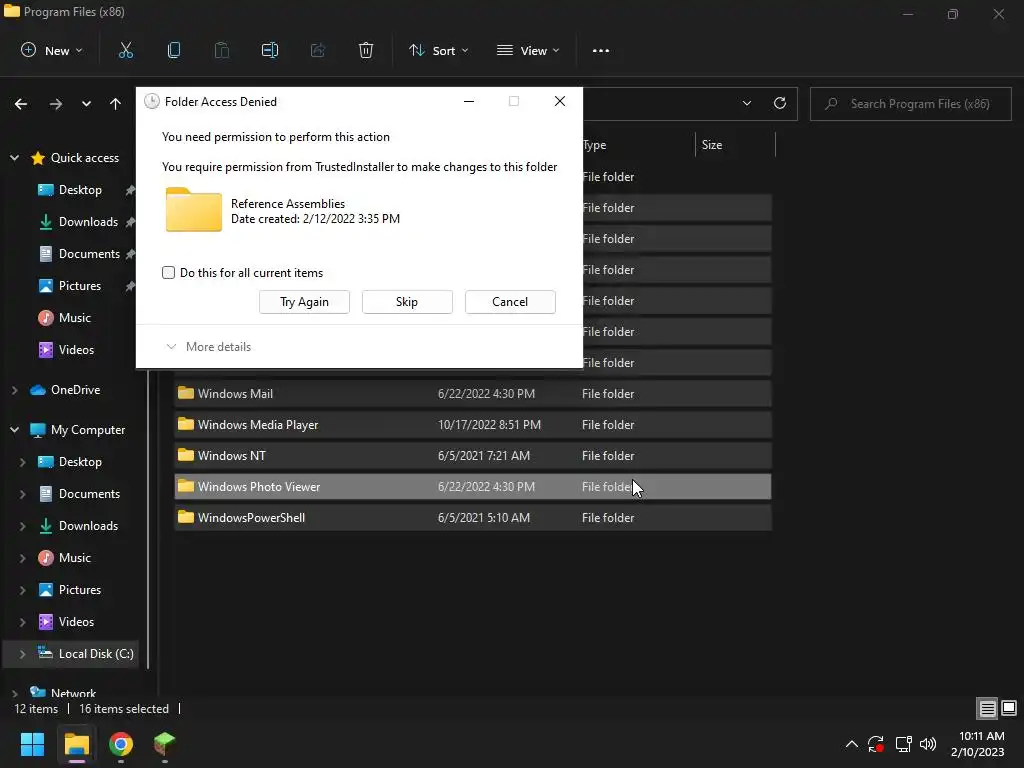
Task: Select Desktop under Quick access
Action: coord(80,189)
